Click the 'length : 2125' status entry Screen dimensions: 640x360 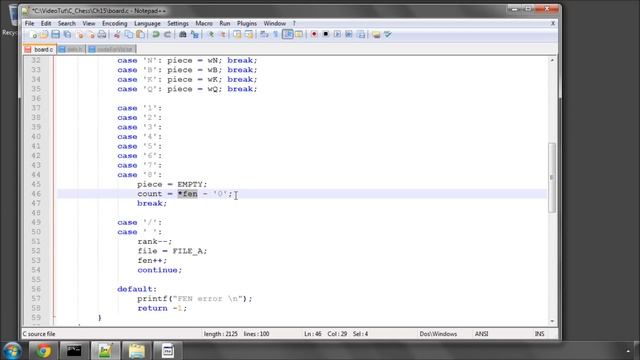point(220,333)
